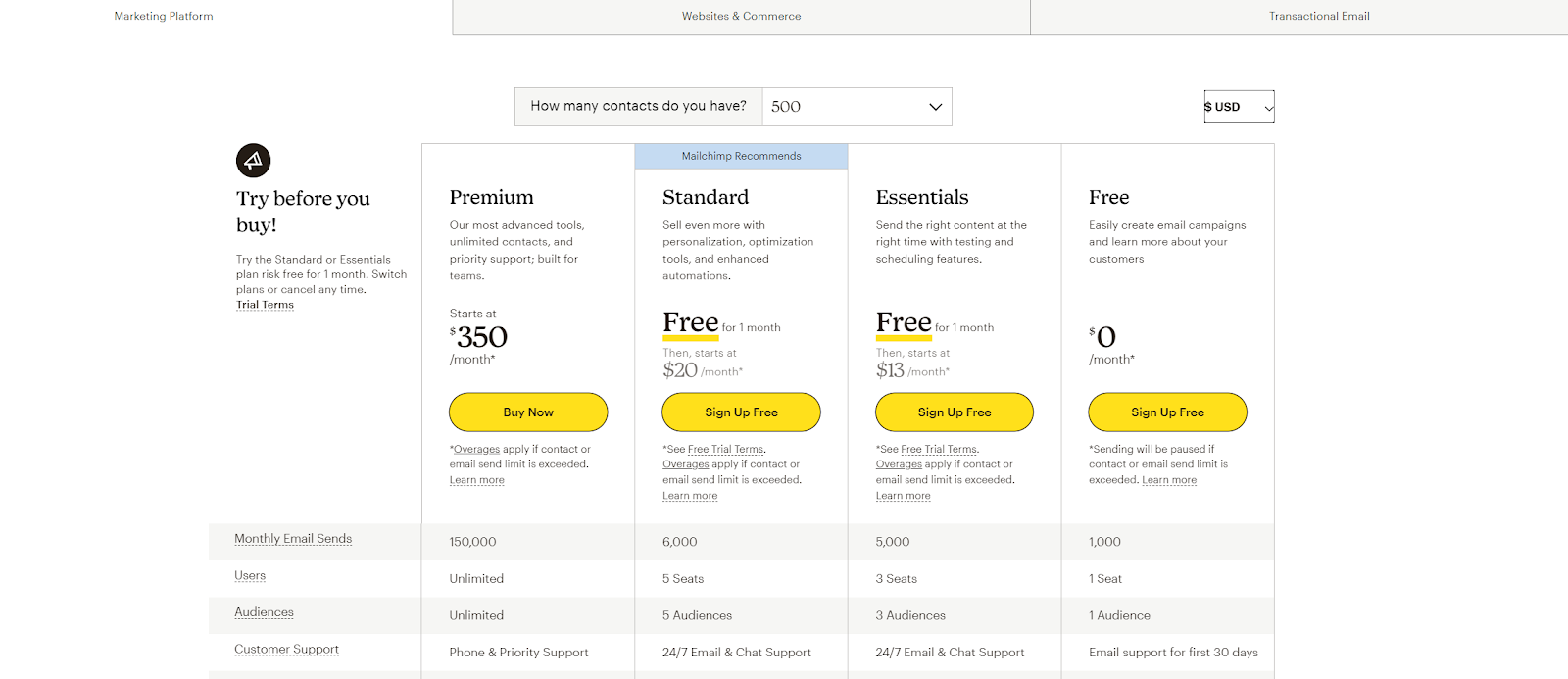1568x679 pixels.
Task: Open the Trial Terms link in sidebar
Action: click(x=265, y=305)
